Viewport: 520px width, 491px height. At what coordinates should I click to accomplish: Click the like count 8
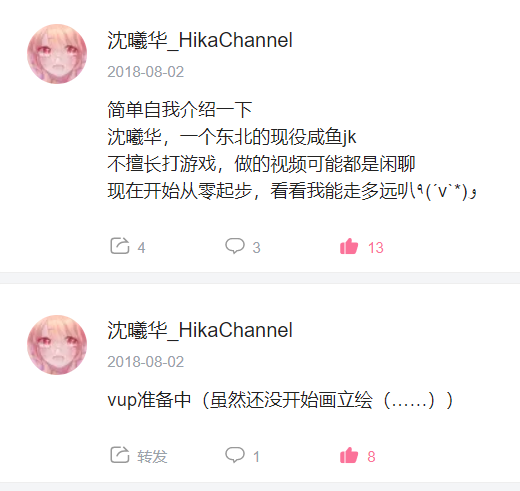coord(372,457)
